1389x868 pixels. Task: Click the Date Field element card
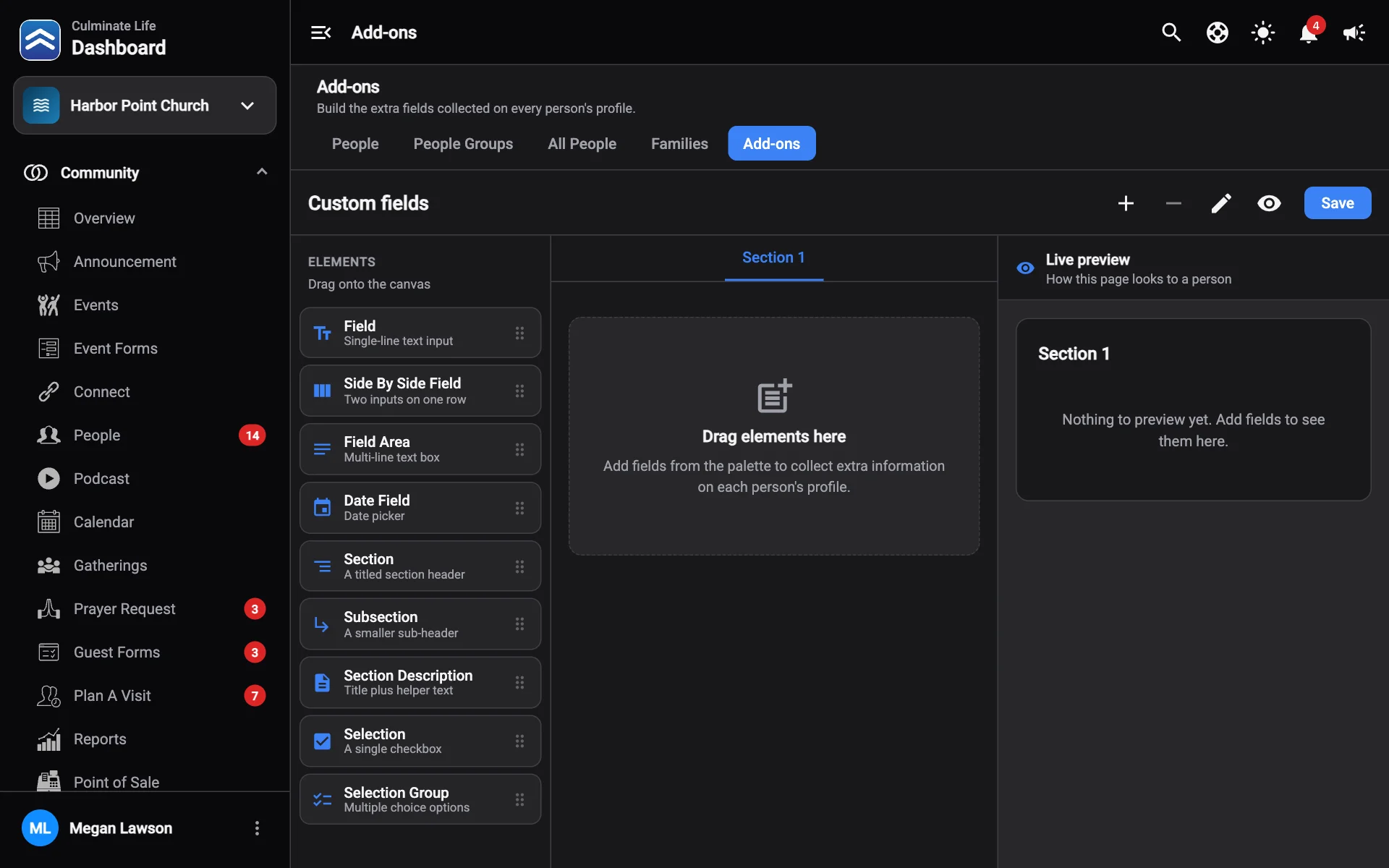pyautogui.click(x=420, y=508)
